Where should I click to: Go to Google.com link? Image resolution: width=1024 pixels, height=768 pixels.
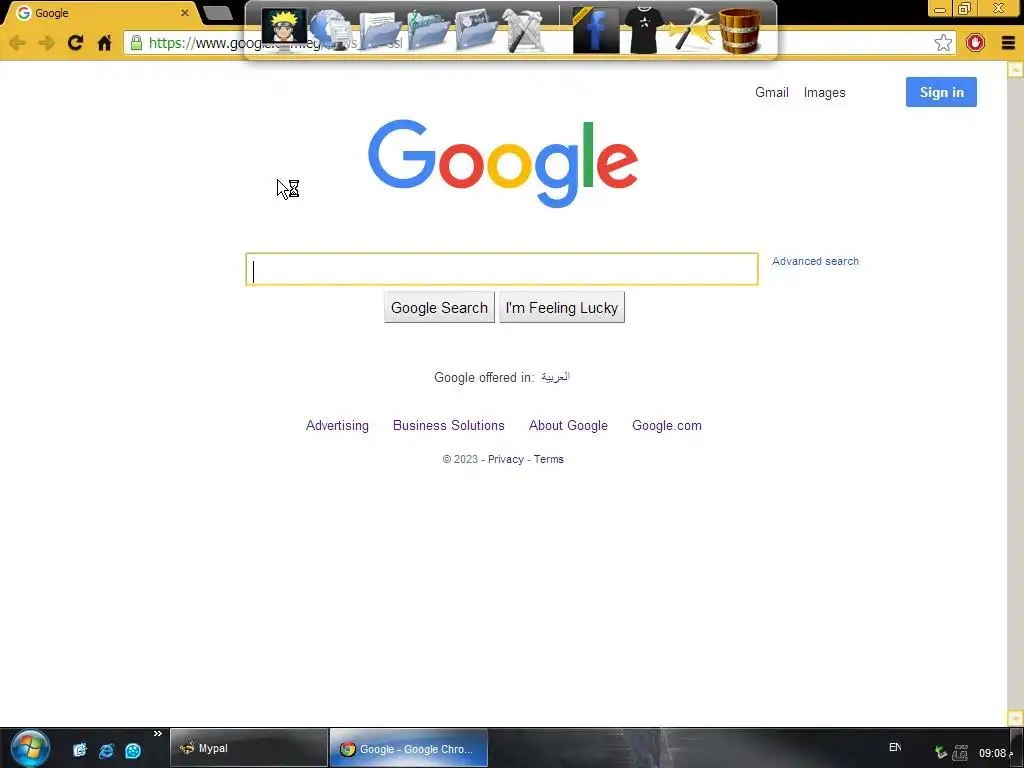point(667,426)
